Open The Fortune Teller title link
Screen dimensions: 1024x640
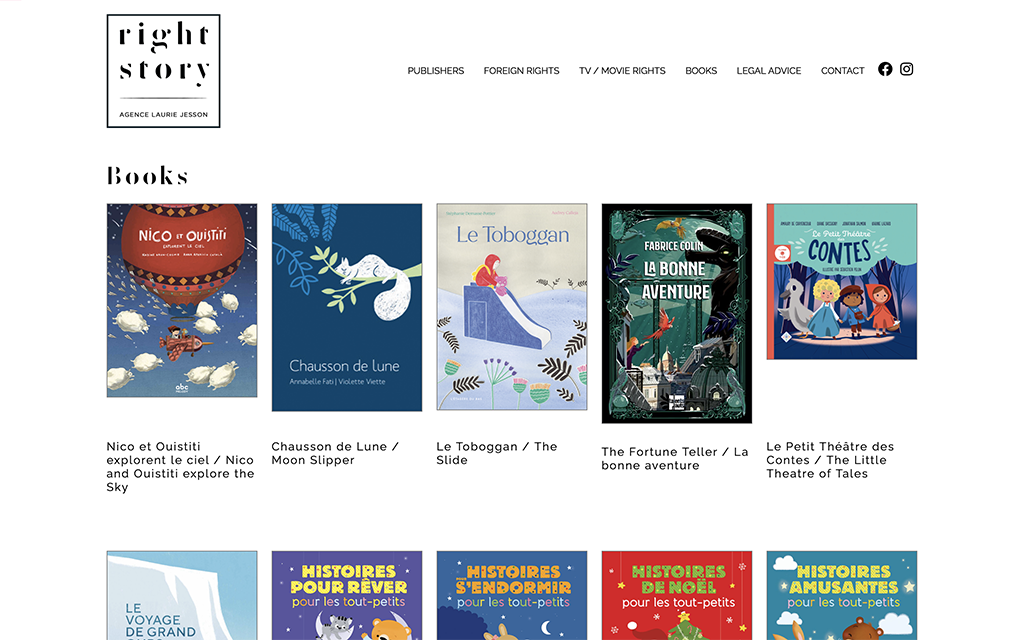(x=675, y=458)
